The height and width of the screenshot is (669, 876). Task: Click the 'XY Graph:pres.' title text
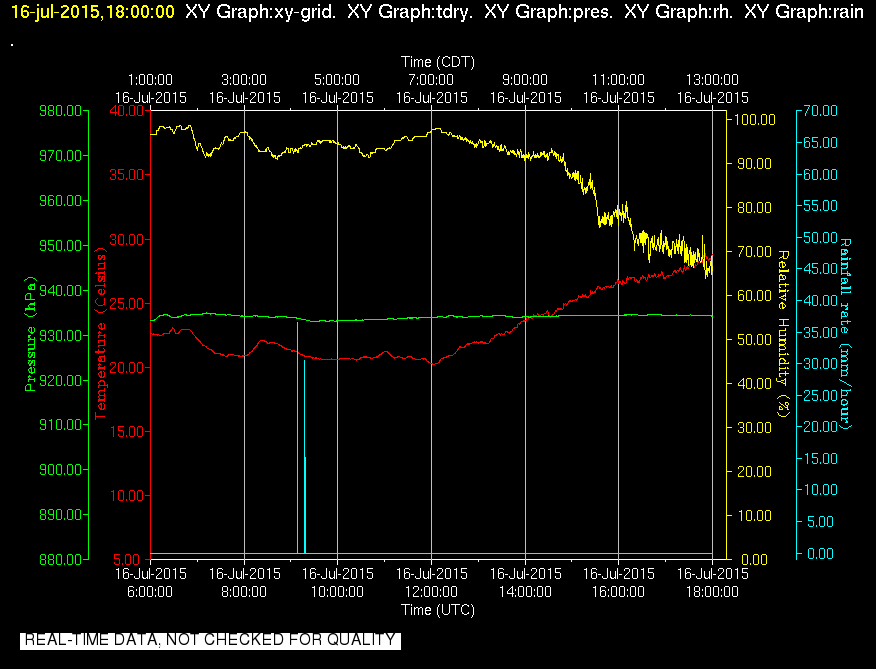click(548, 12)
